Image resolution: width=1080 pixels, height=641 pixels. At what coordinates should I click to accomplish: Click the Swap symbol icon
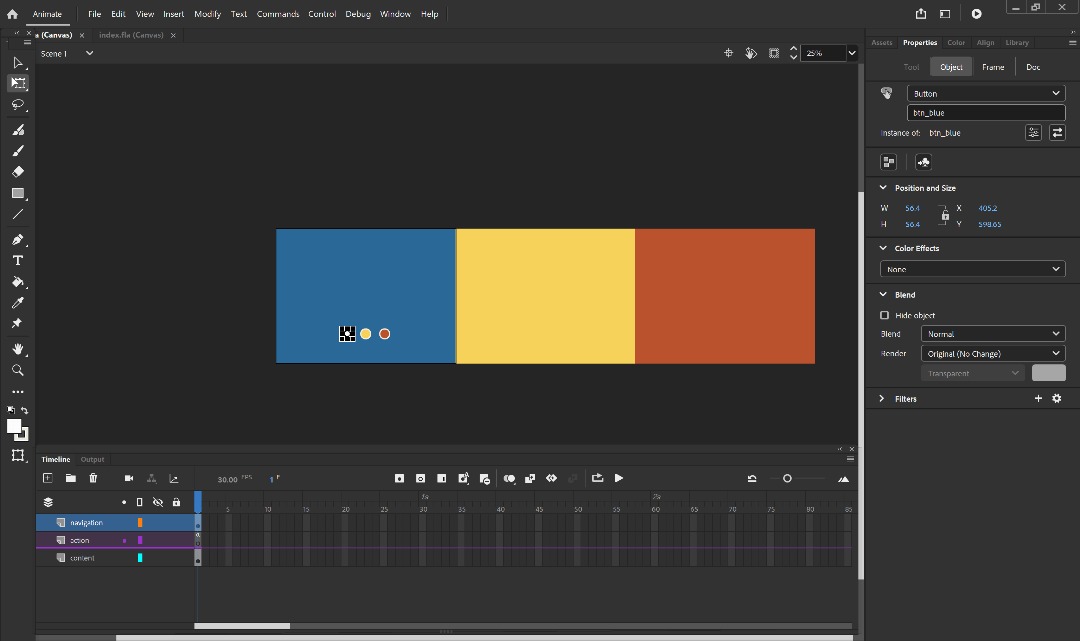coord(1057,132)
